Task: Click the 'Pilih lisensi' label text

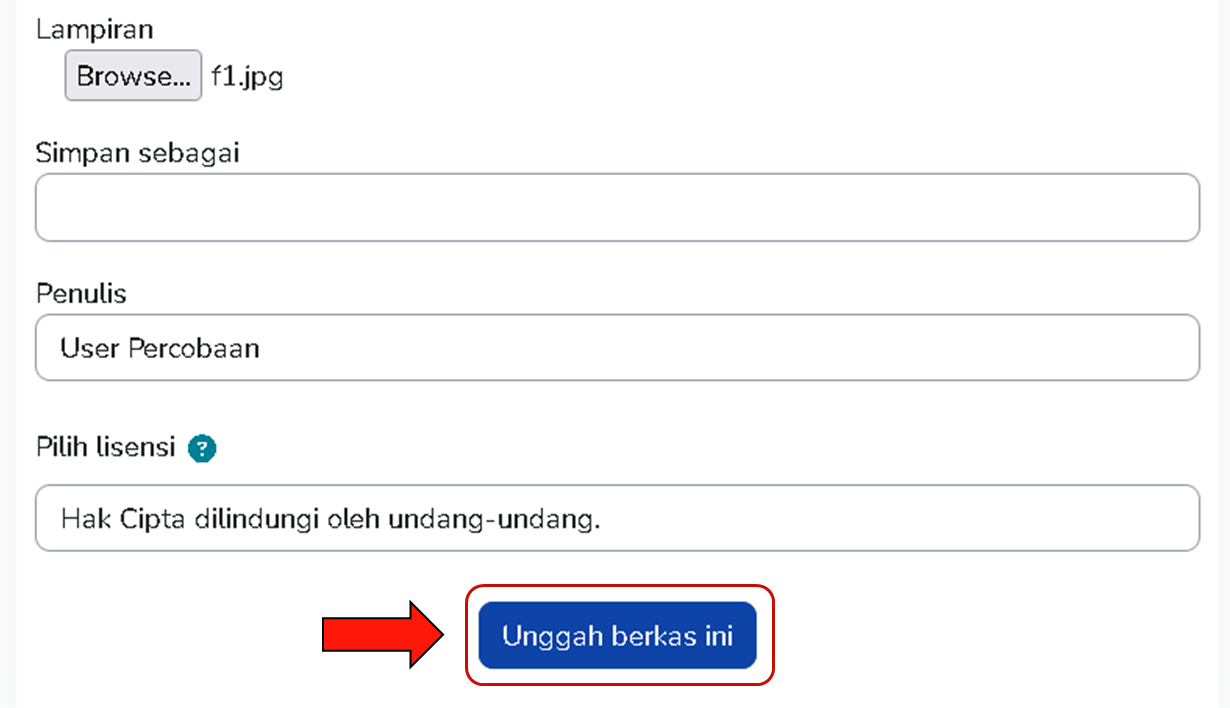Action: (106, 446)
